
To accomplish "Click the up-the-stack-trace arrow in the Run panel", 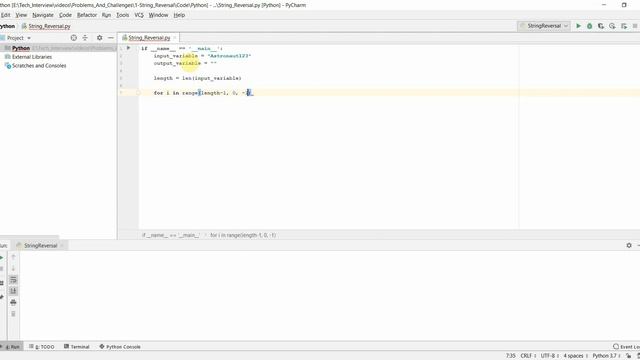I will tap(13, 257).
